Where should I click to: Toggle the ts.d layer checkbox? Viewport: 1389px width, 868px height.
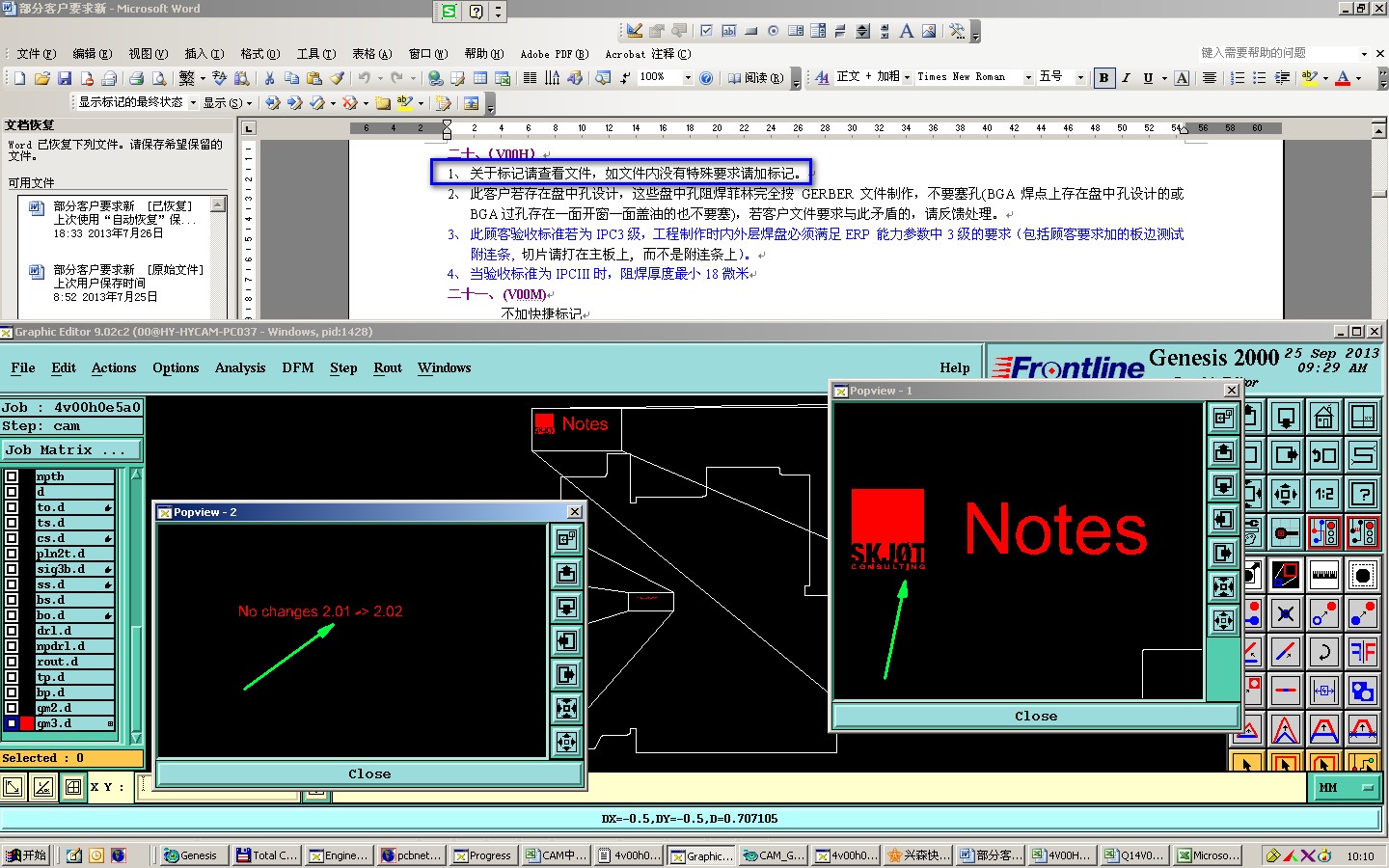coord(12,523)
